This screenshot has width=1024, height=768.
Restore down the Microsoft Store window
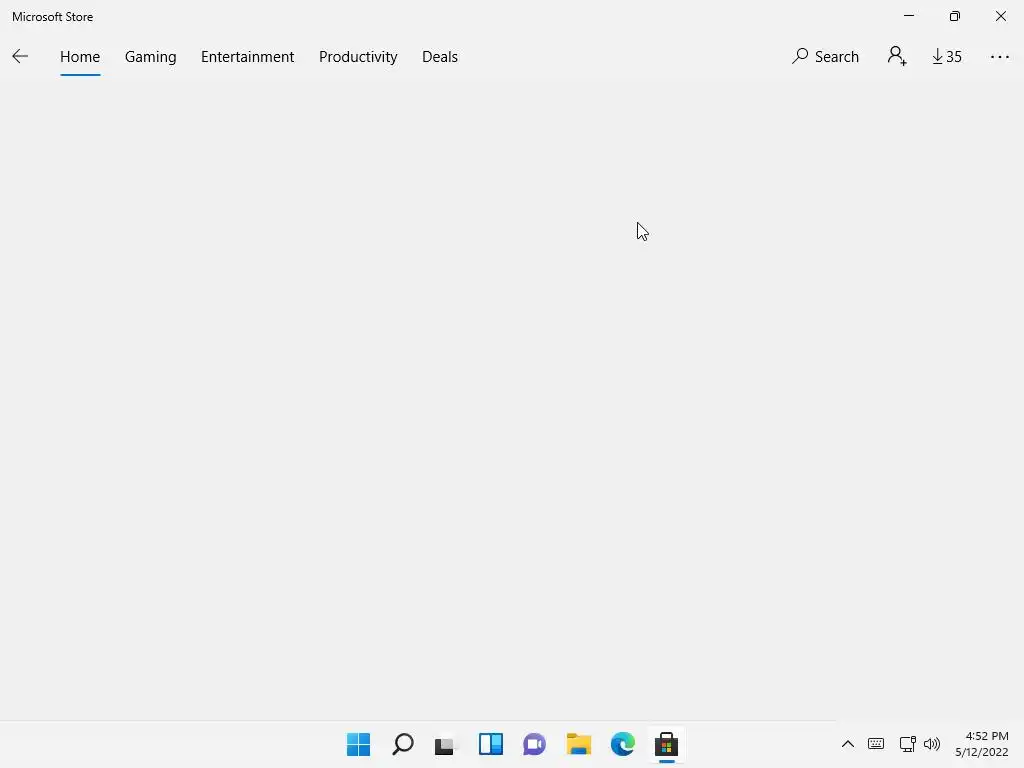pyautogui.click(x=955, y=16)
